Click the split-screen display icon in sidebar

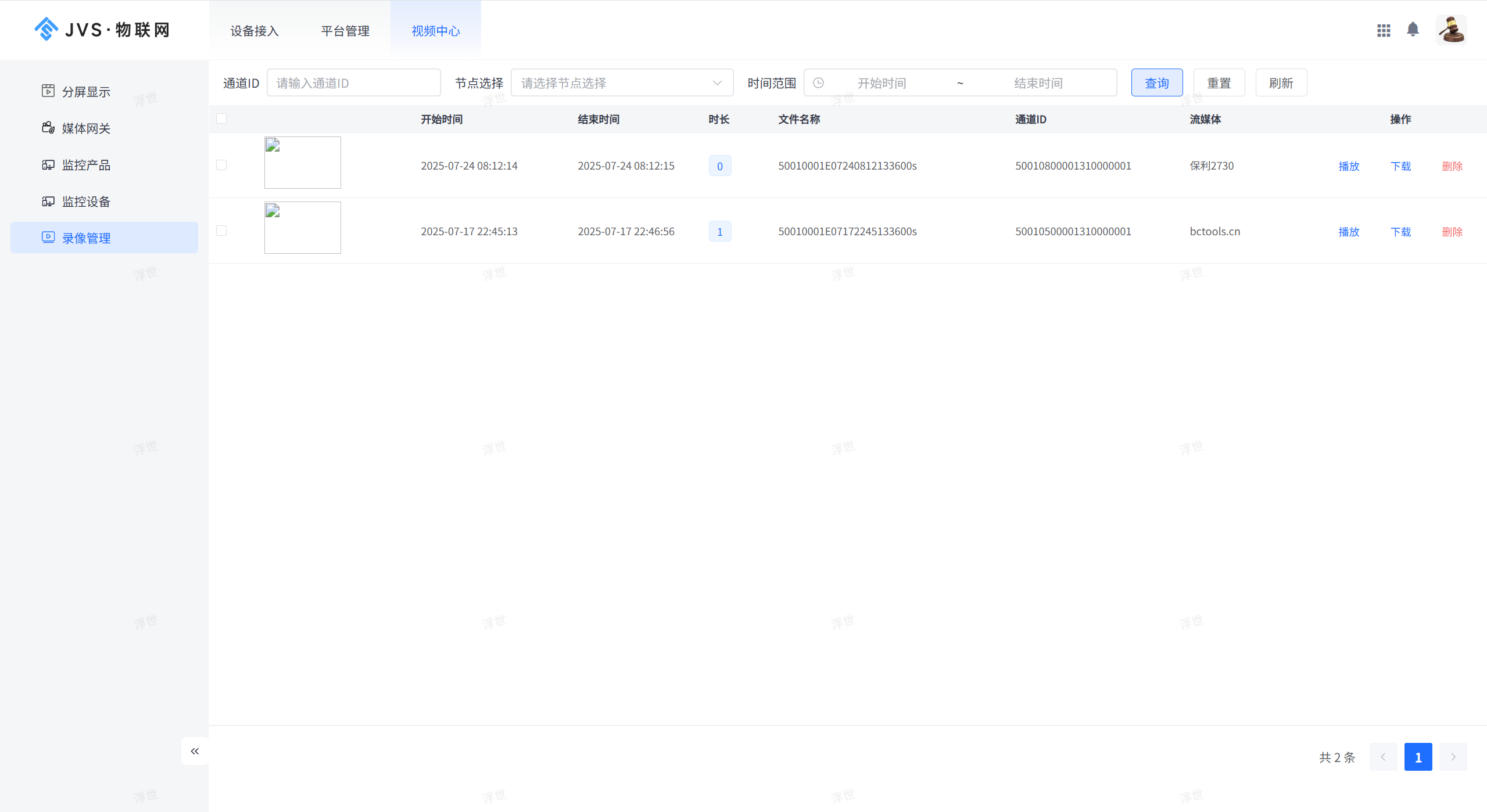(x=48, y=91)
